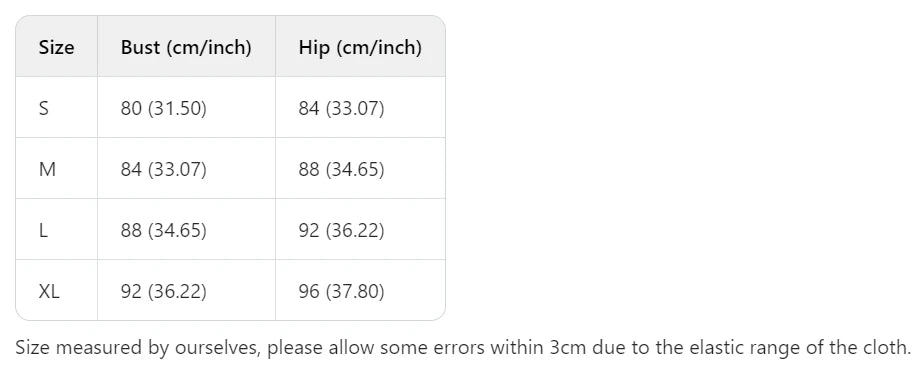Click bust value 88 (34.65)
Image resolution: width=924 pixels, height=376 pixels.
point(164,230)
